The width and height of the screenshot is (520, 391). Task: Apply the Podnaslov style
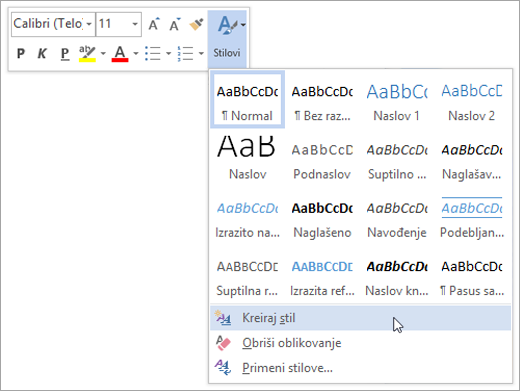point(322,158)
